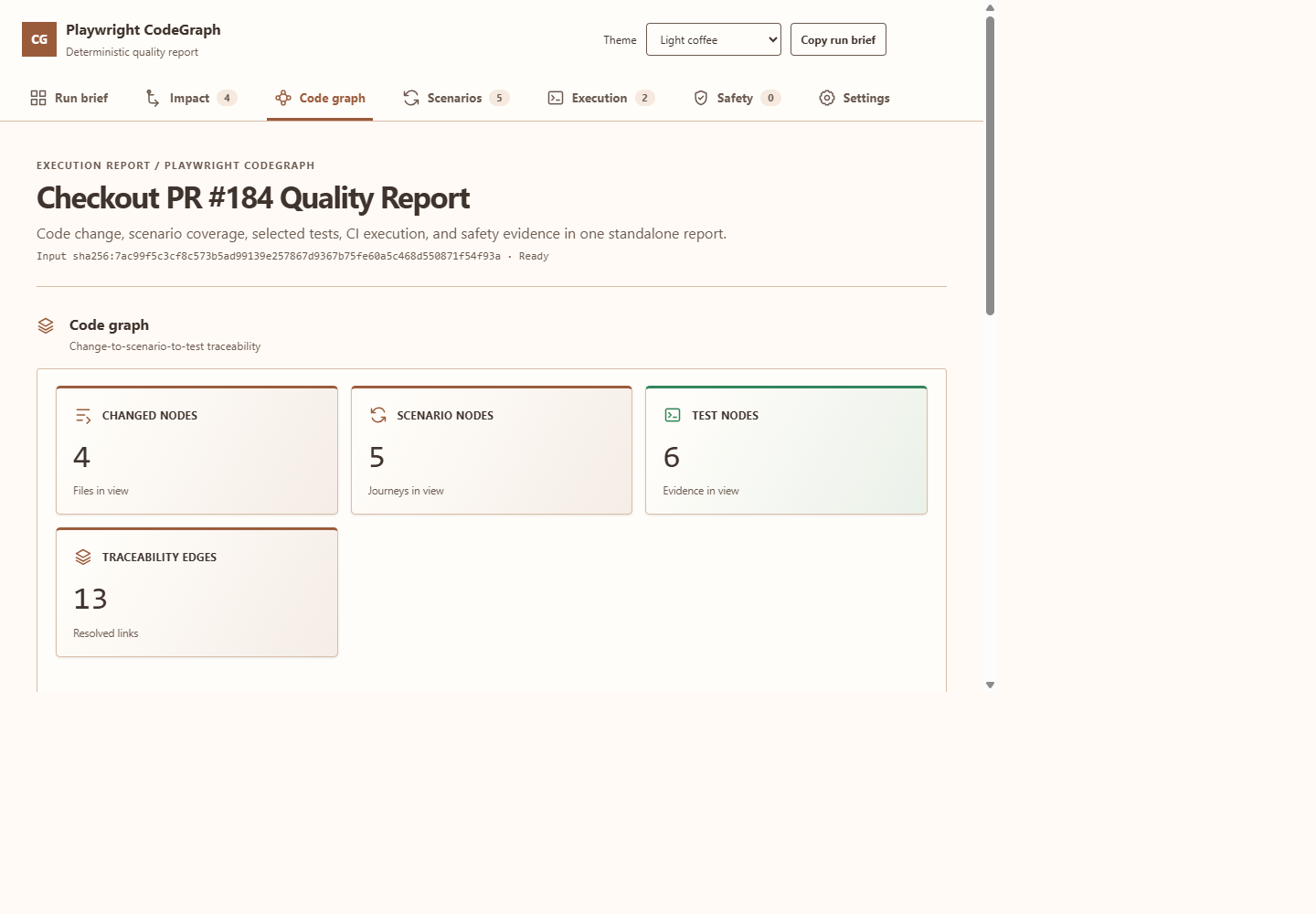Click the Copy run brief button

tap(838, 39)
